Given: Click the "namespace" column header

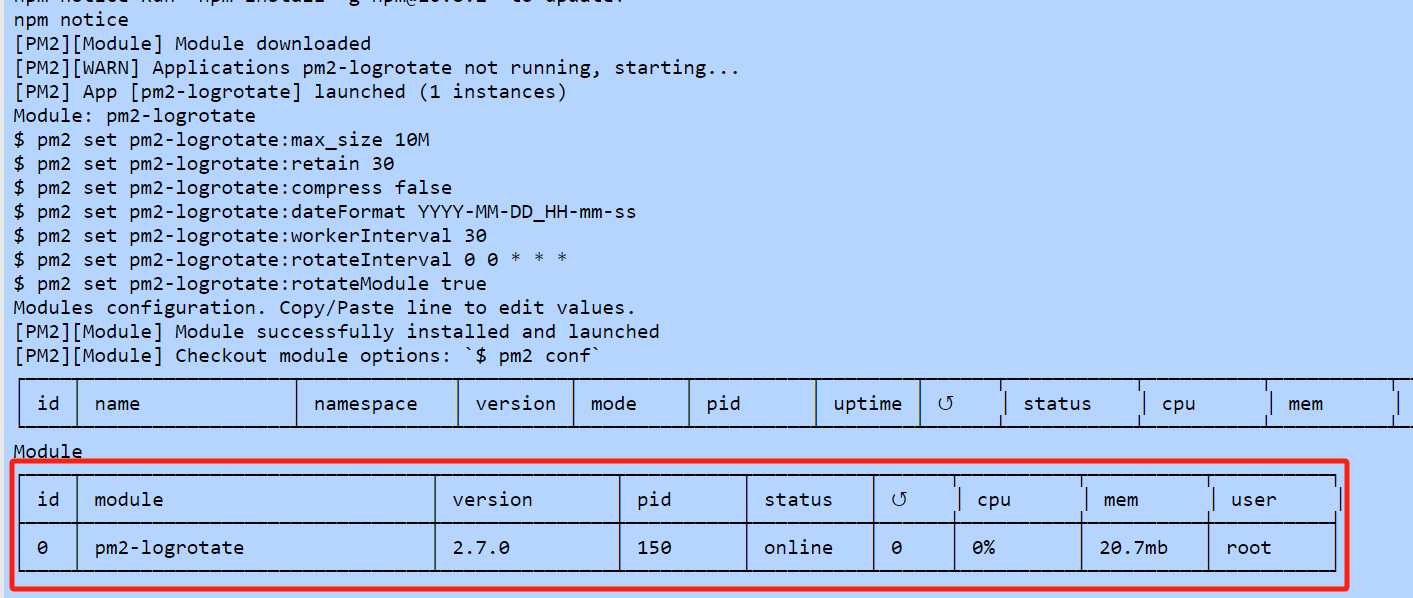Looking at the screenshot, I should pos(365,404).
